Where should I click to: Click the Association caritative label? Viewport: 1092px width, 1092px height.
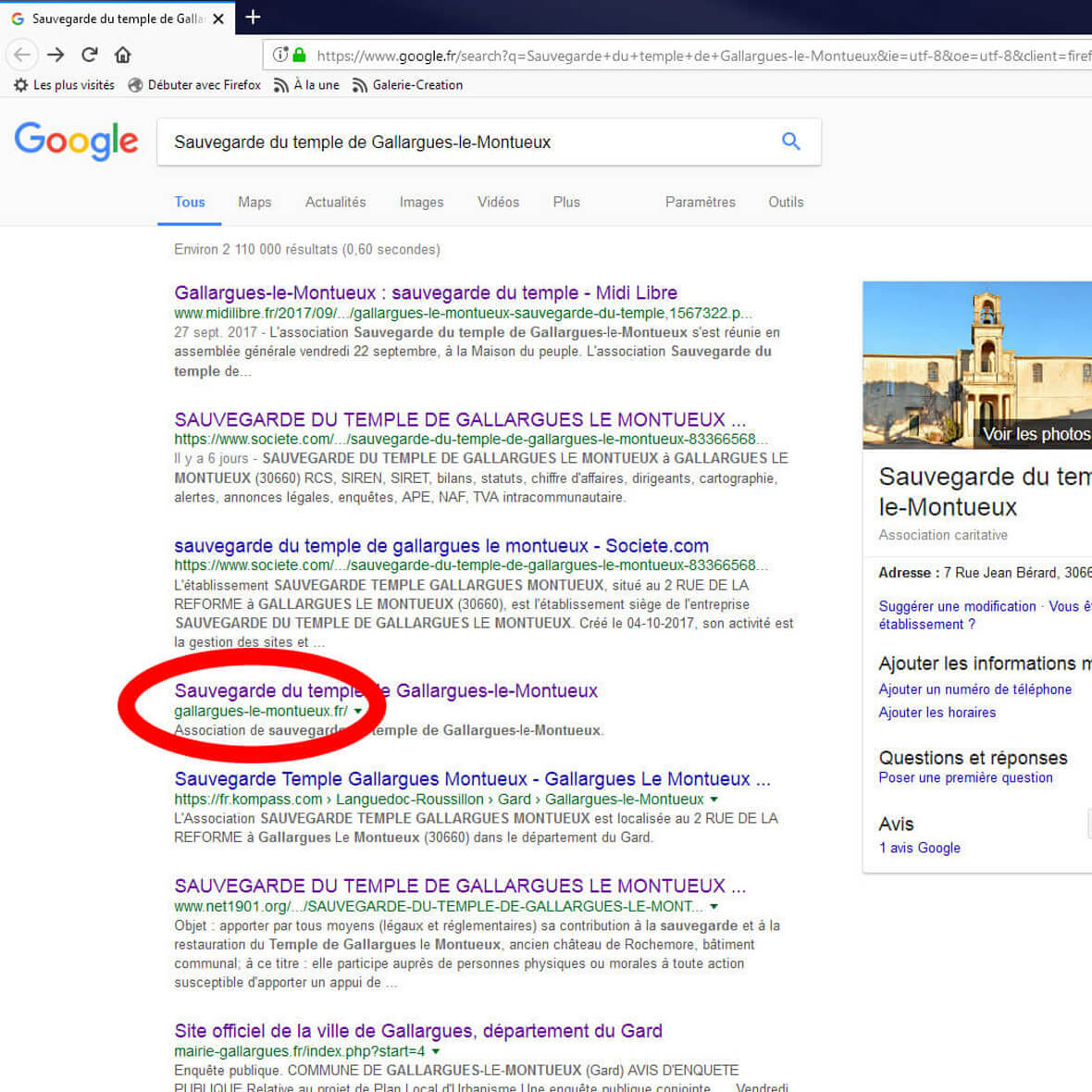coord(943,535)
